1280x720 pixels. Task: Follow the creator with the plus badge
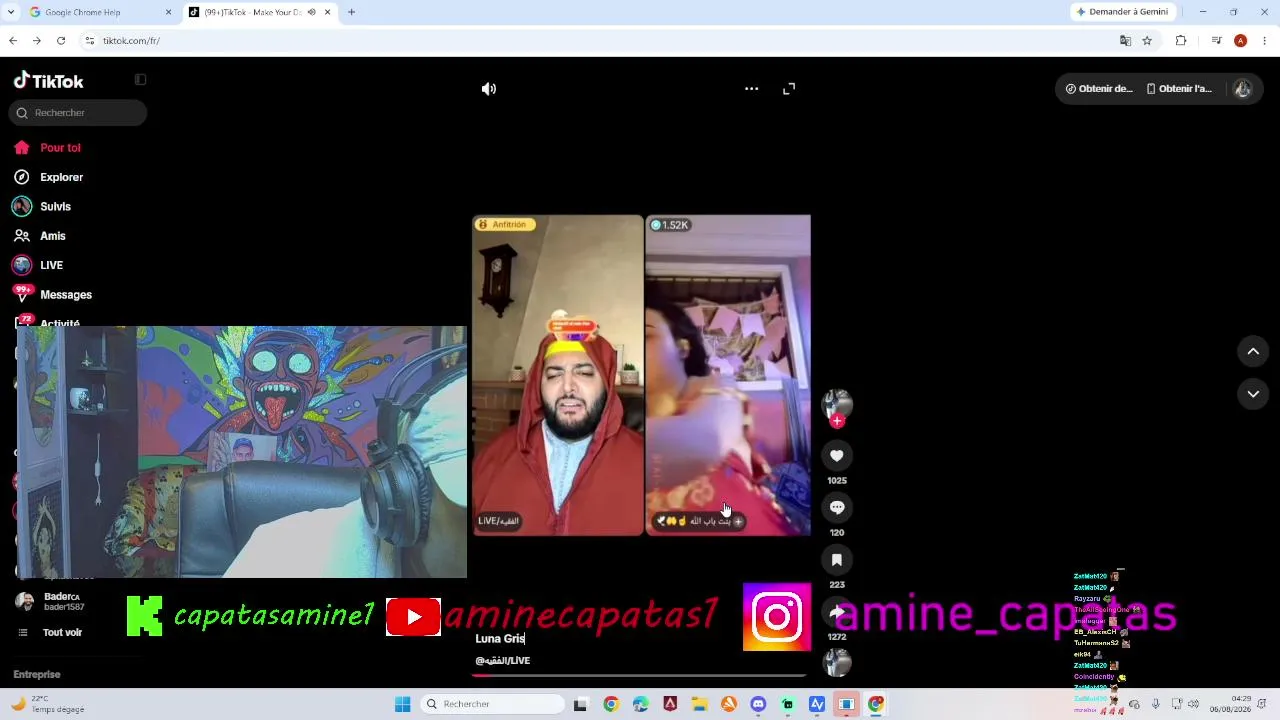(837, 421)
